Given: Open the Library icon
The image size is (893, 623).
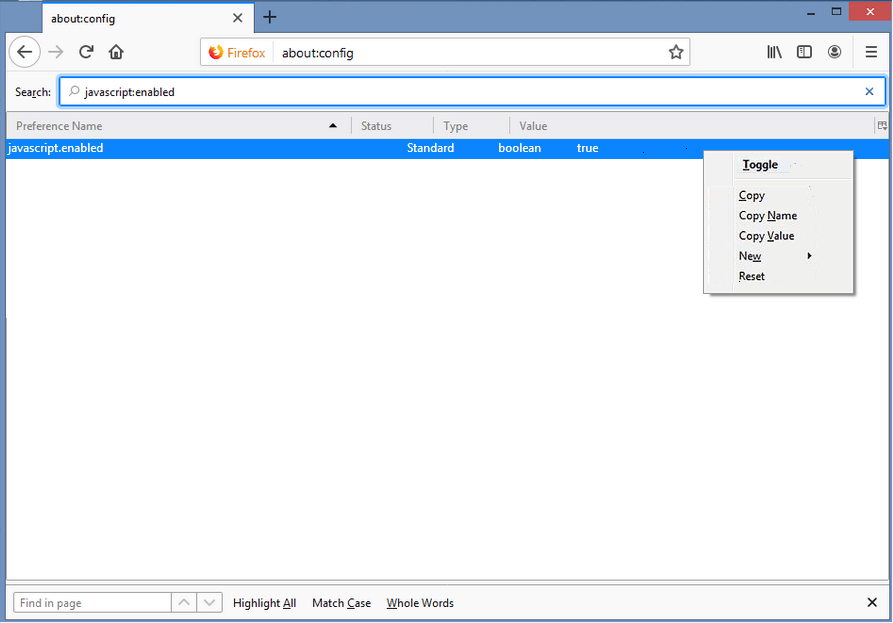Looking at the screenshot, I should pos(774,51).
